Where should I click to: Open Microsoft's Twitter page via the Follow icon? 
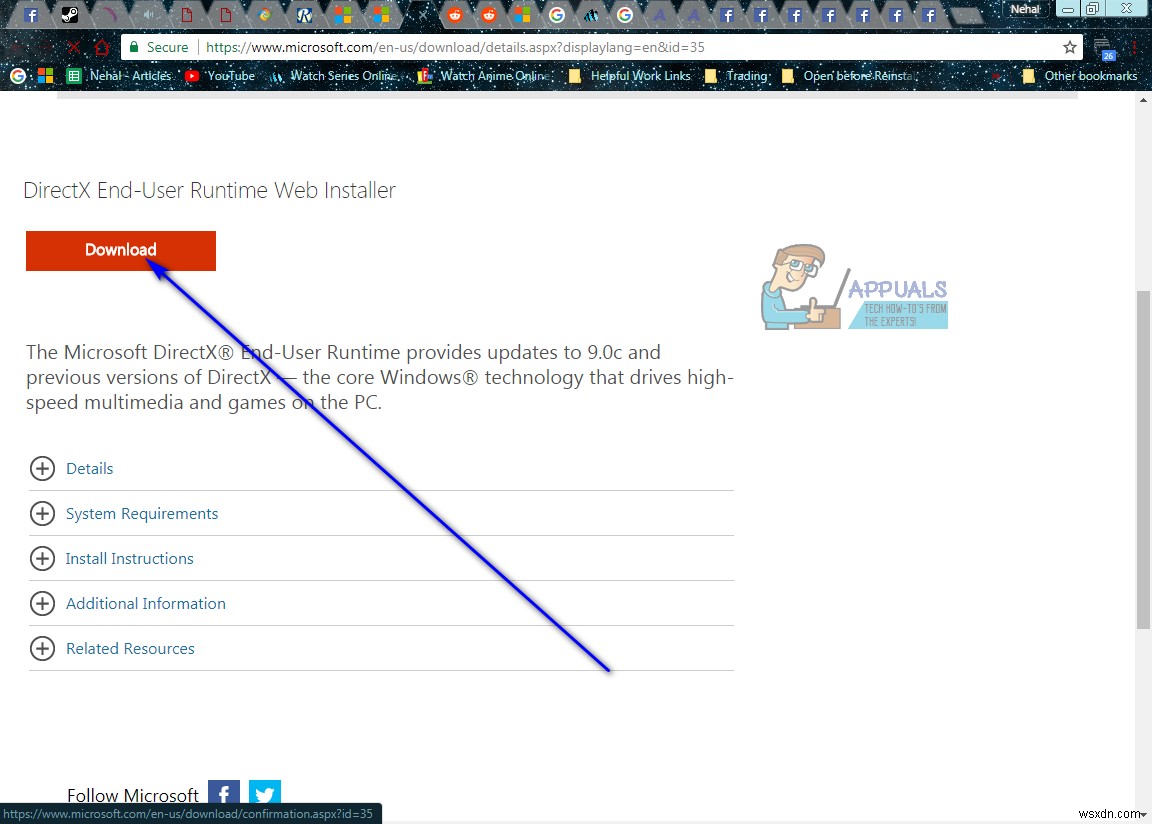(x=264, y=792)
